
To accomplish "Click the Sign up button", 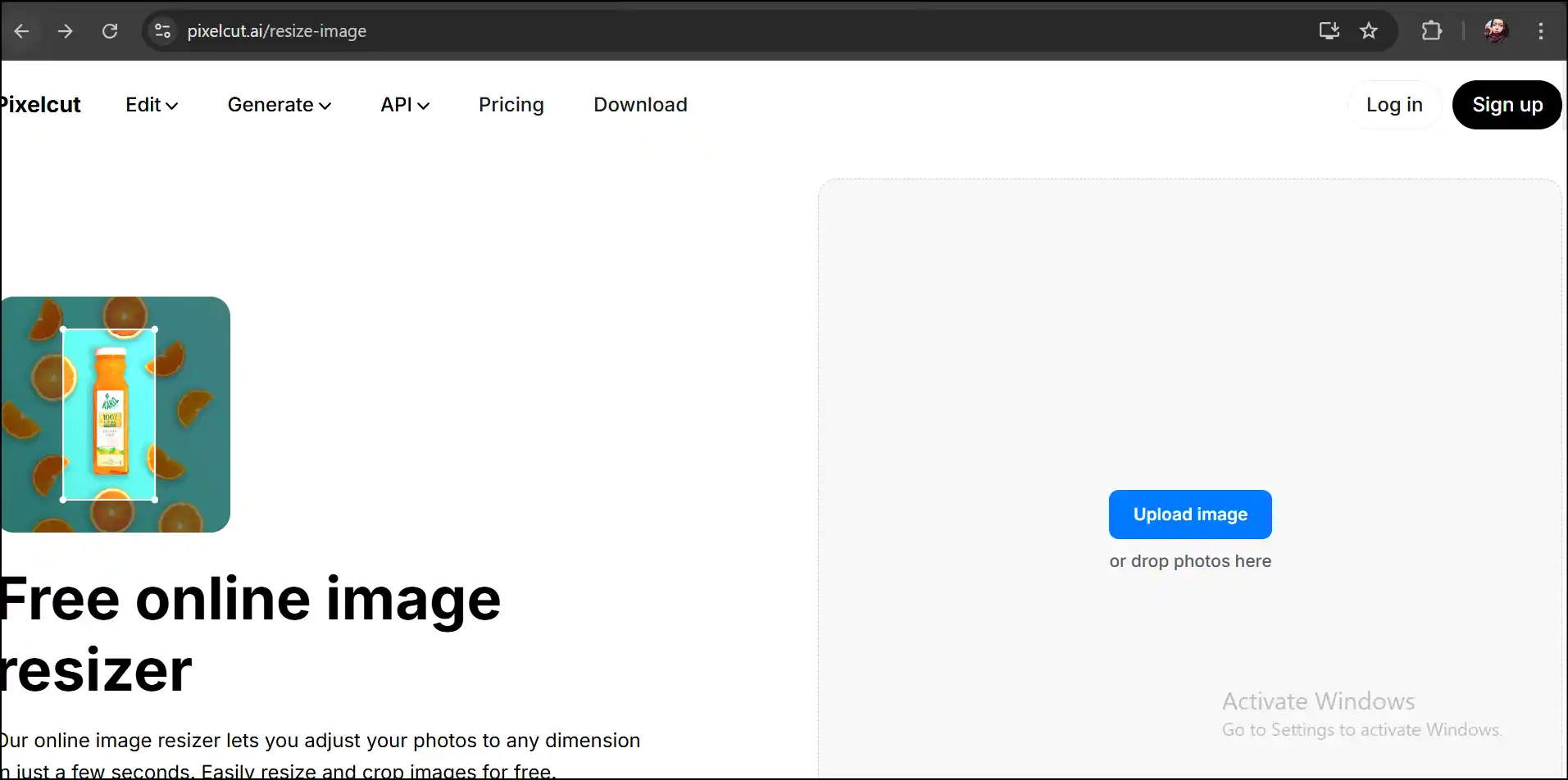I will coord(1507,105).
